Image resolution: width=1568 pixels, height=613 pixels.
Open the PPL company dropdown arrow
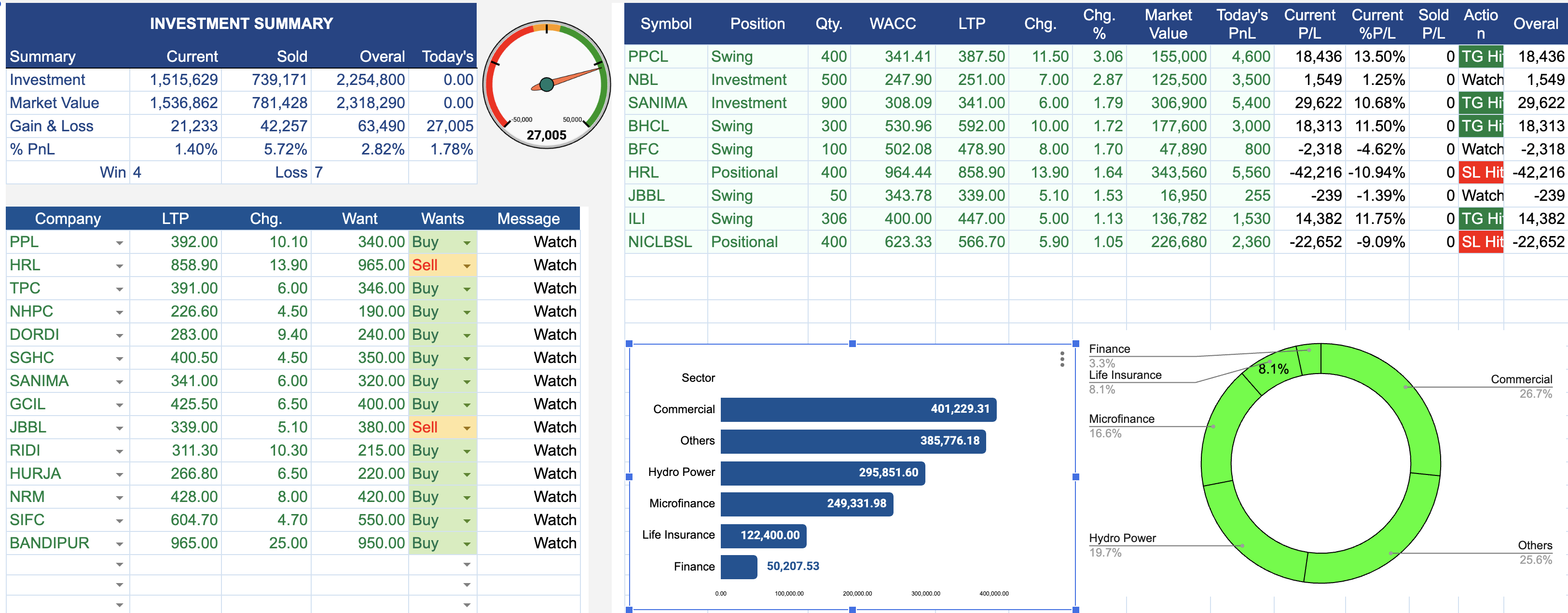[x=119, y=243]
